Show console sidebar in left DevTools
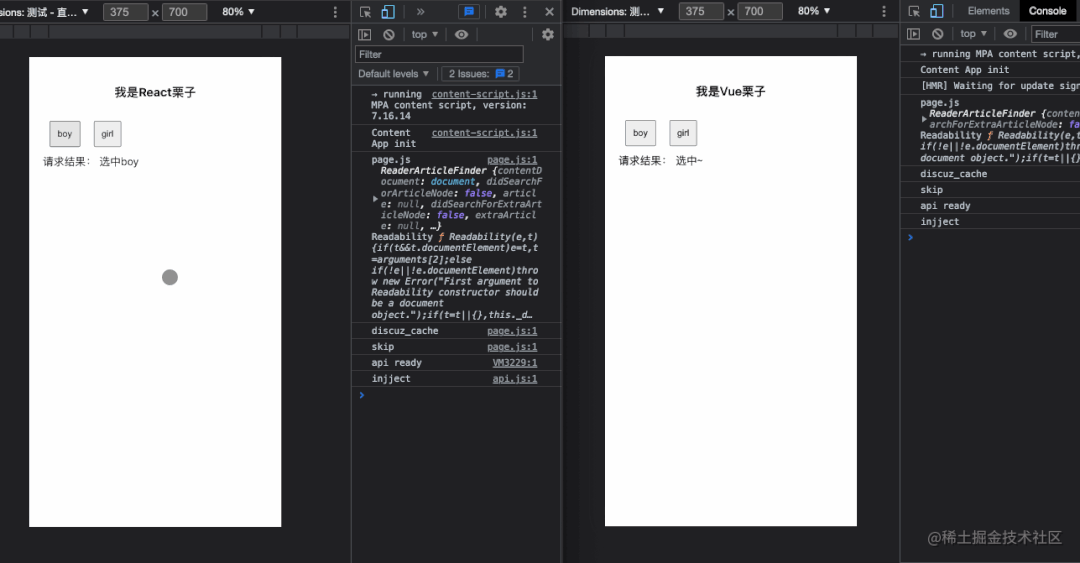1080x563 pixels. (x=364, y=34)
